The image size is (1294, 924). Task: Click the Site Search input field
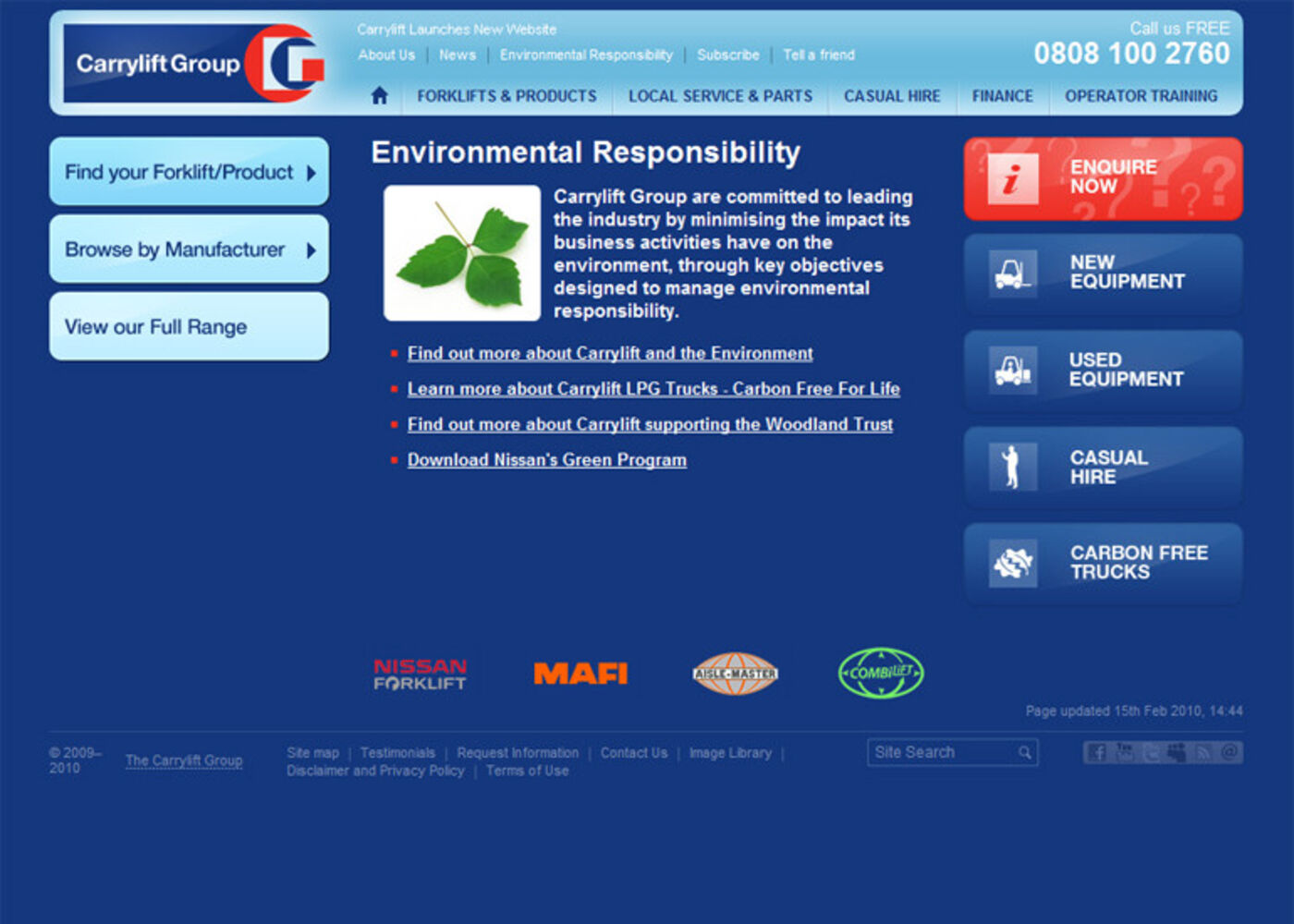[x=941, y=753]
